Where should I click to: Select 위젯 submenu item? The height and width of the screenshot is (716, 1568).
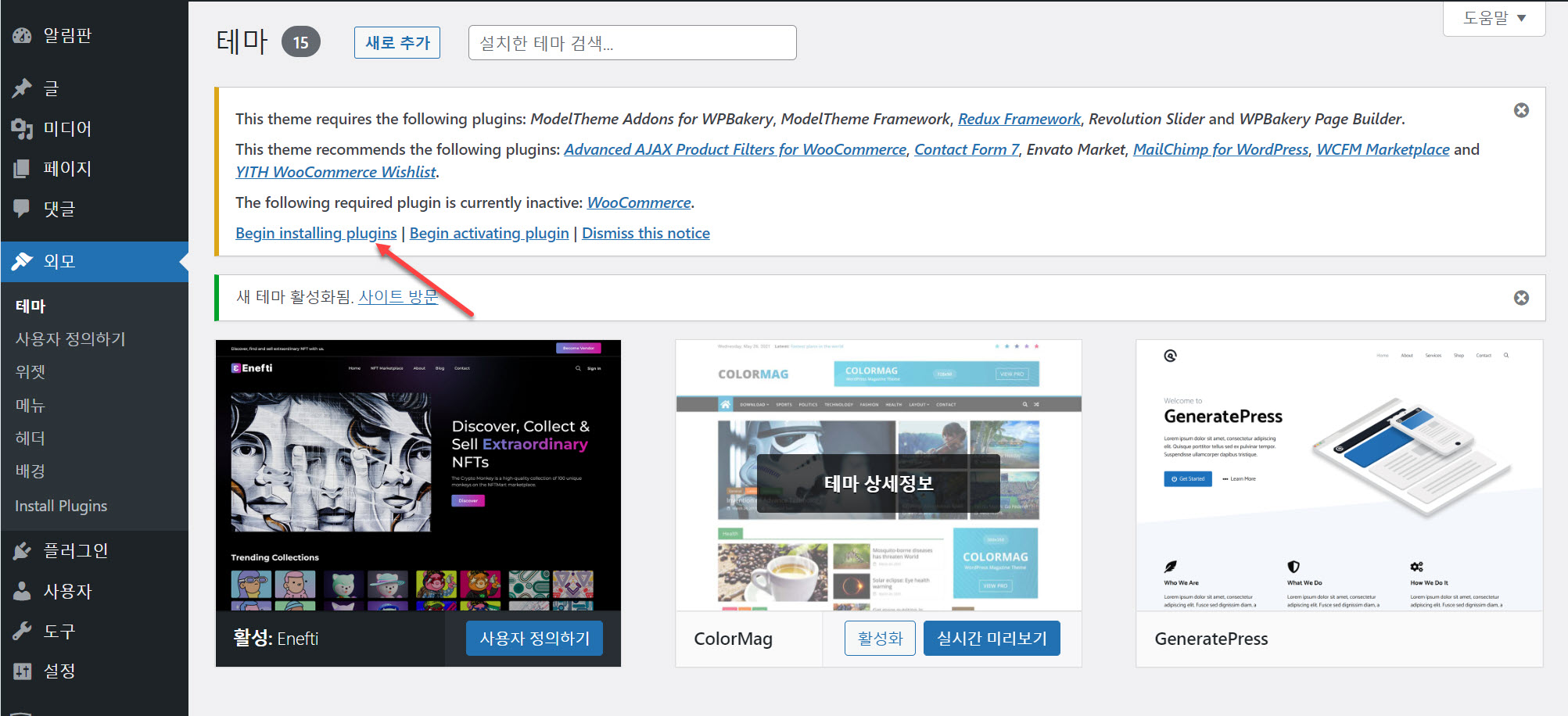tap(30, 372)
